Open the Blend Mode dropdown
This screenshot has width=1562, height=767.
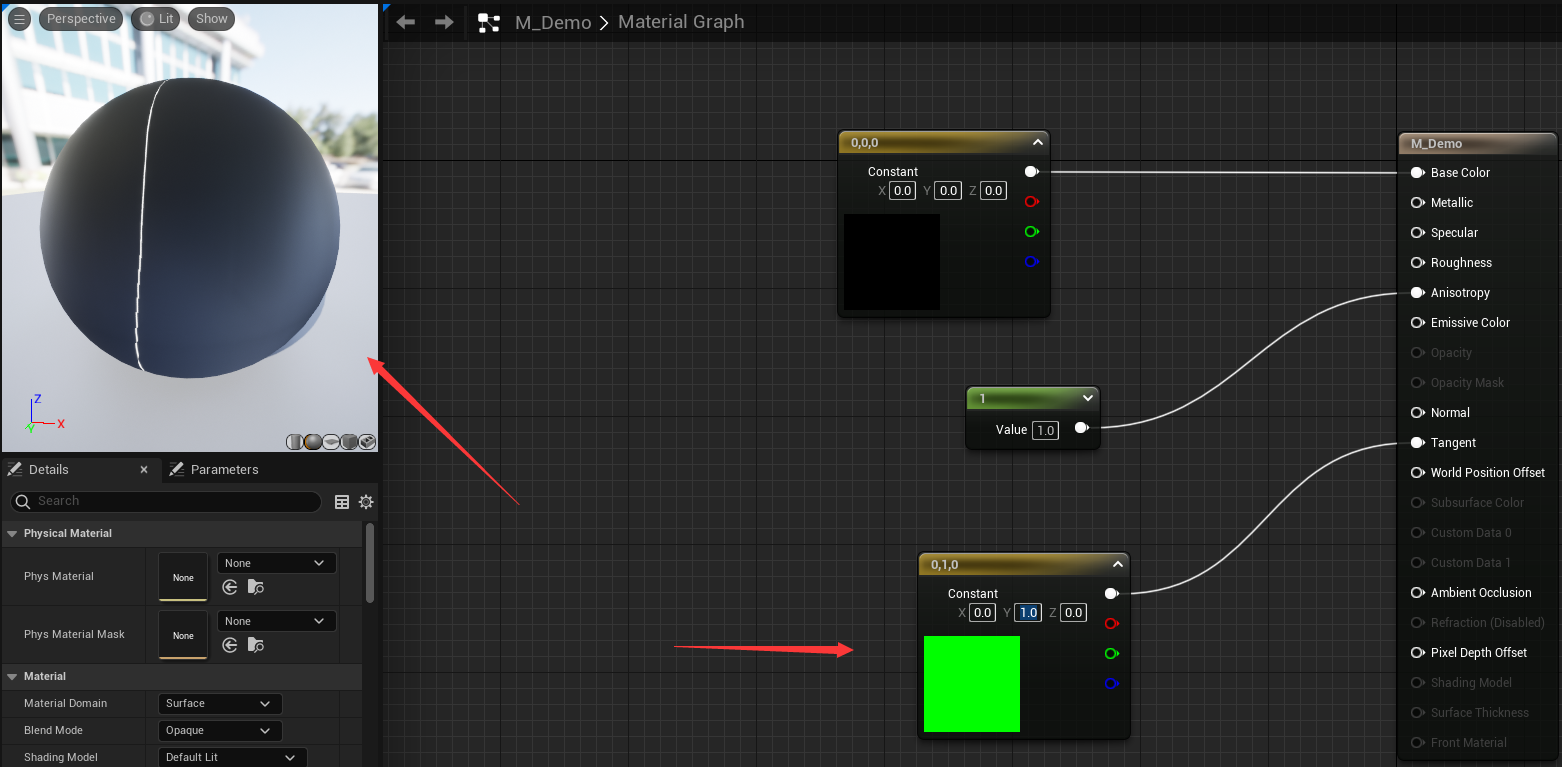pos(220,731)
